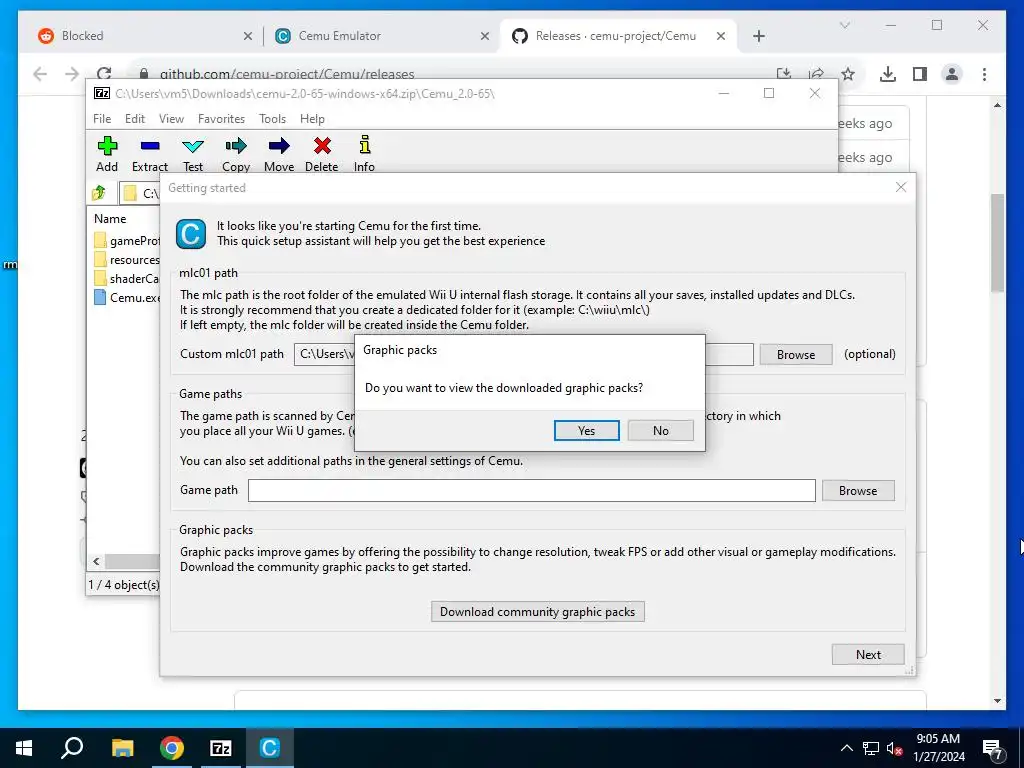Click Chrome icon in taskbar

[x=172, y=748]
